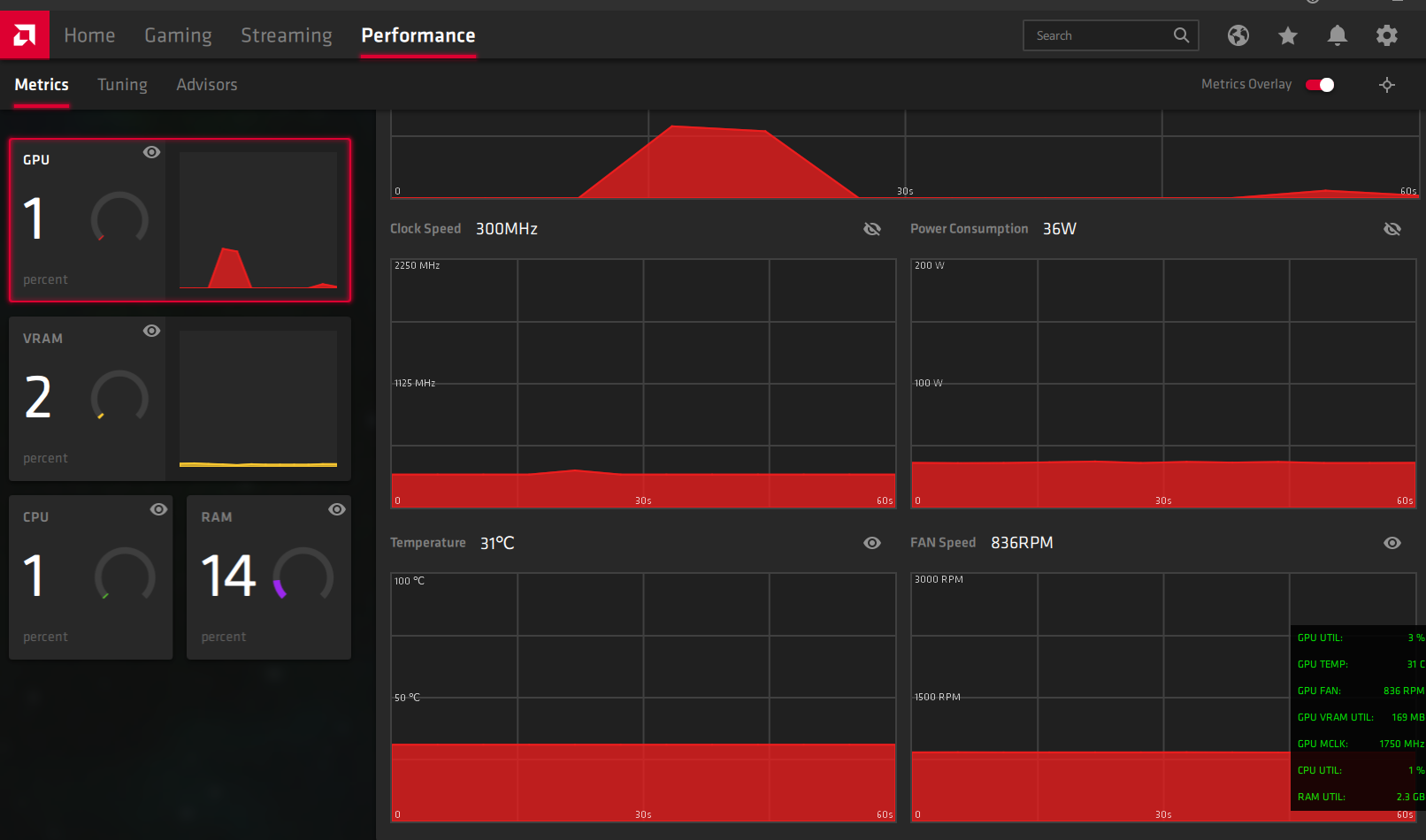Click GPU FAN row in overlay
This screenshot has height=840, width=1426.
click(1361, 691)
